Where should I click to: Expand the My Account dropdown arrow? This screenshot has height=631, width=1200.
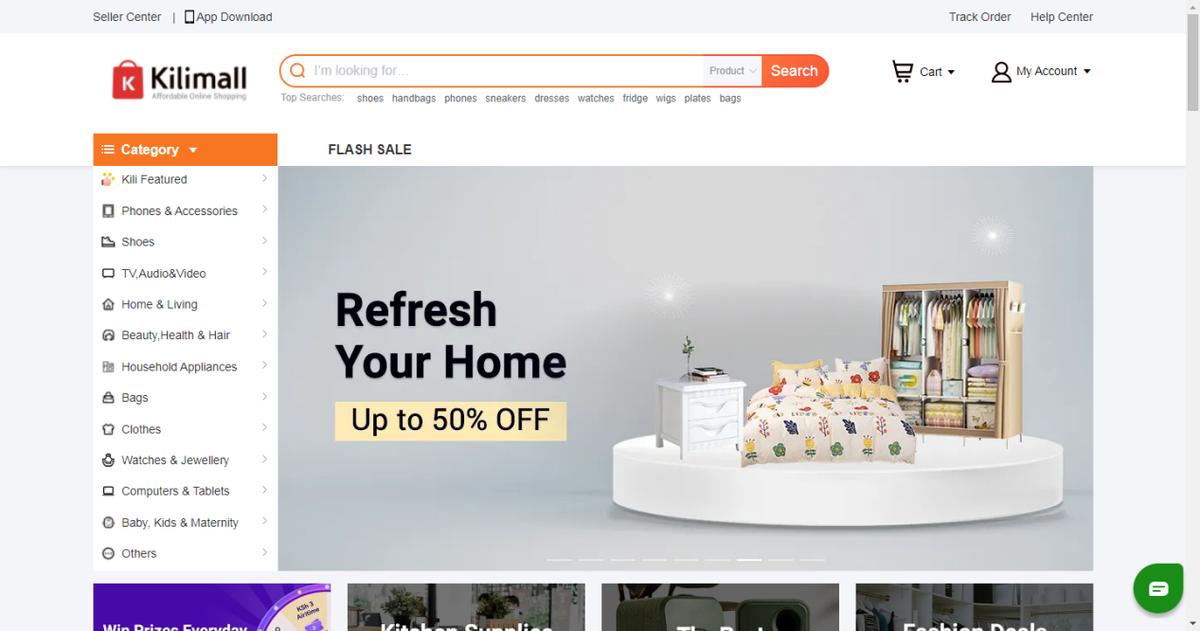(1087, 72)
